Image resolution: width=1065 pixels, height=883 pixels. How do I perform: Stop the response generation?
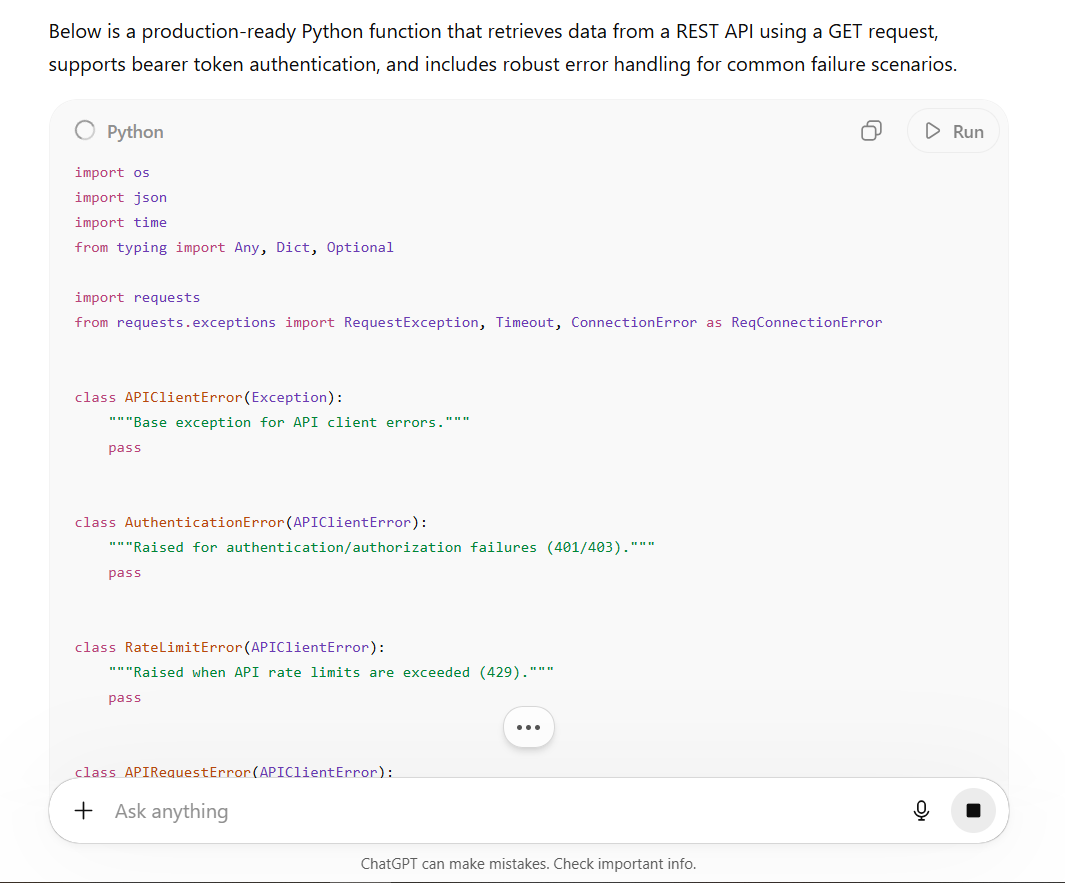[x=973, y=810]
